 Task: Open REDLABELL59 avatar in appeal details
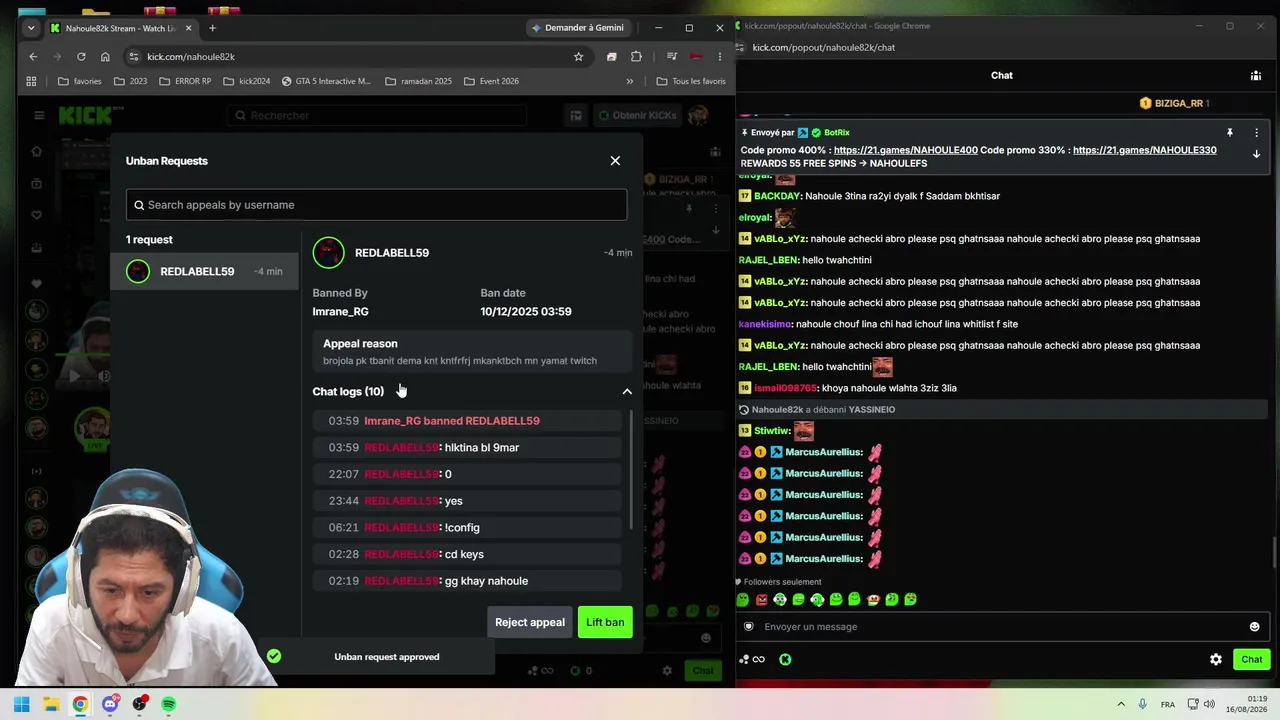click(328, 253)
